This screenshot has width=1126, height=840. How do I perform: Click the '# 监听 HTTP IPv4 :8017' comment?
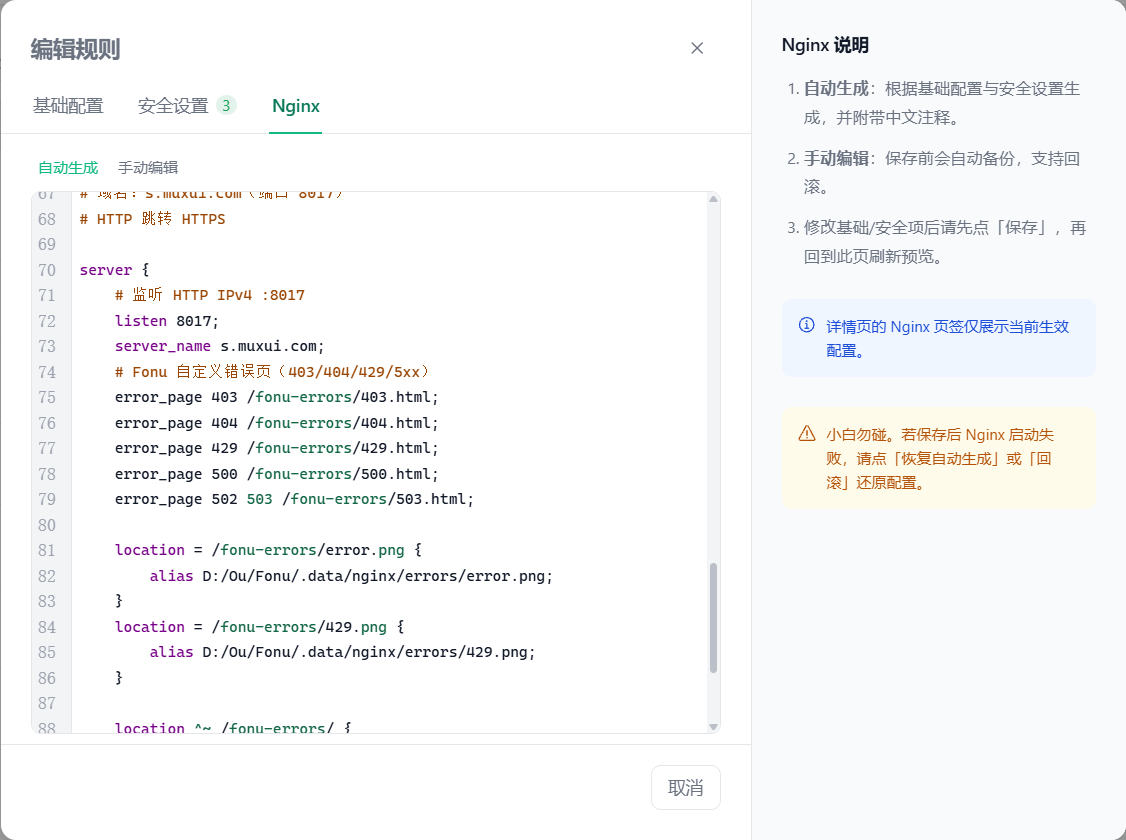(x=210, y=295)
